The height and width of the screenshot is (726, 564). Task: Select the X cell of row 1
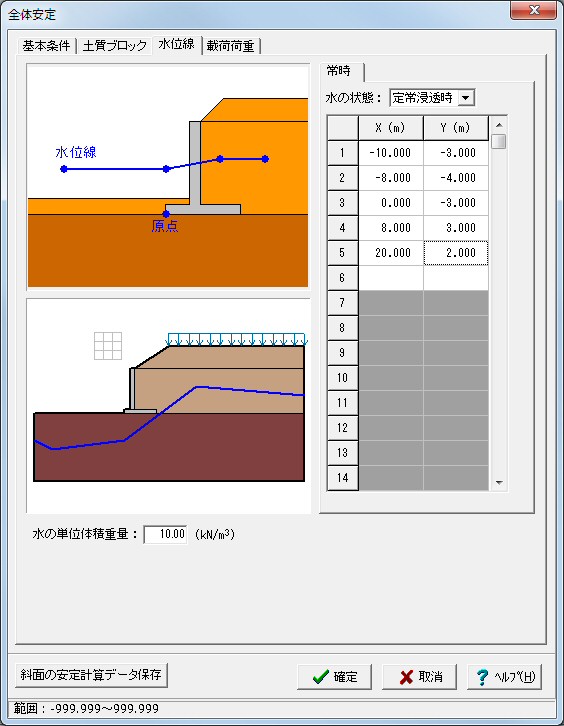click(391, 153)
